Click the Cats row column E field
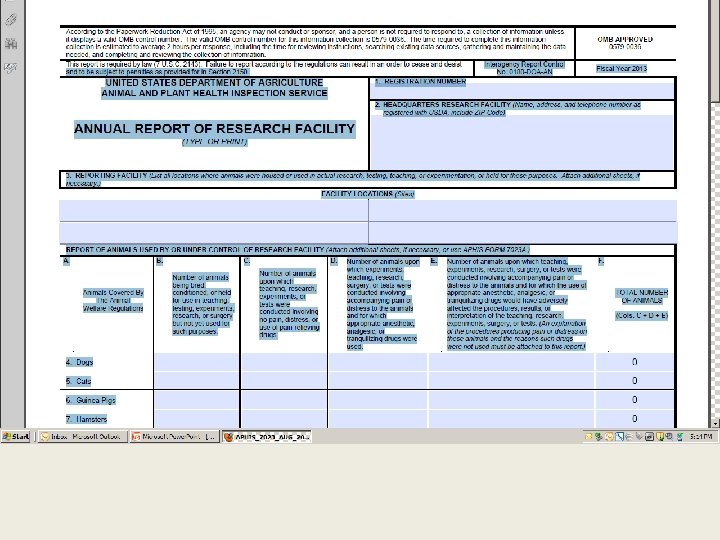Image resolution: width=720 pixels, height=540 pixels. pos(511,381)
